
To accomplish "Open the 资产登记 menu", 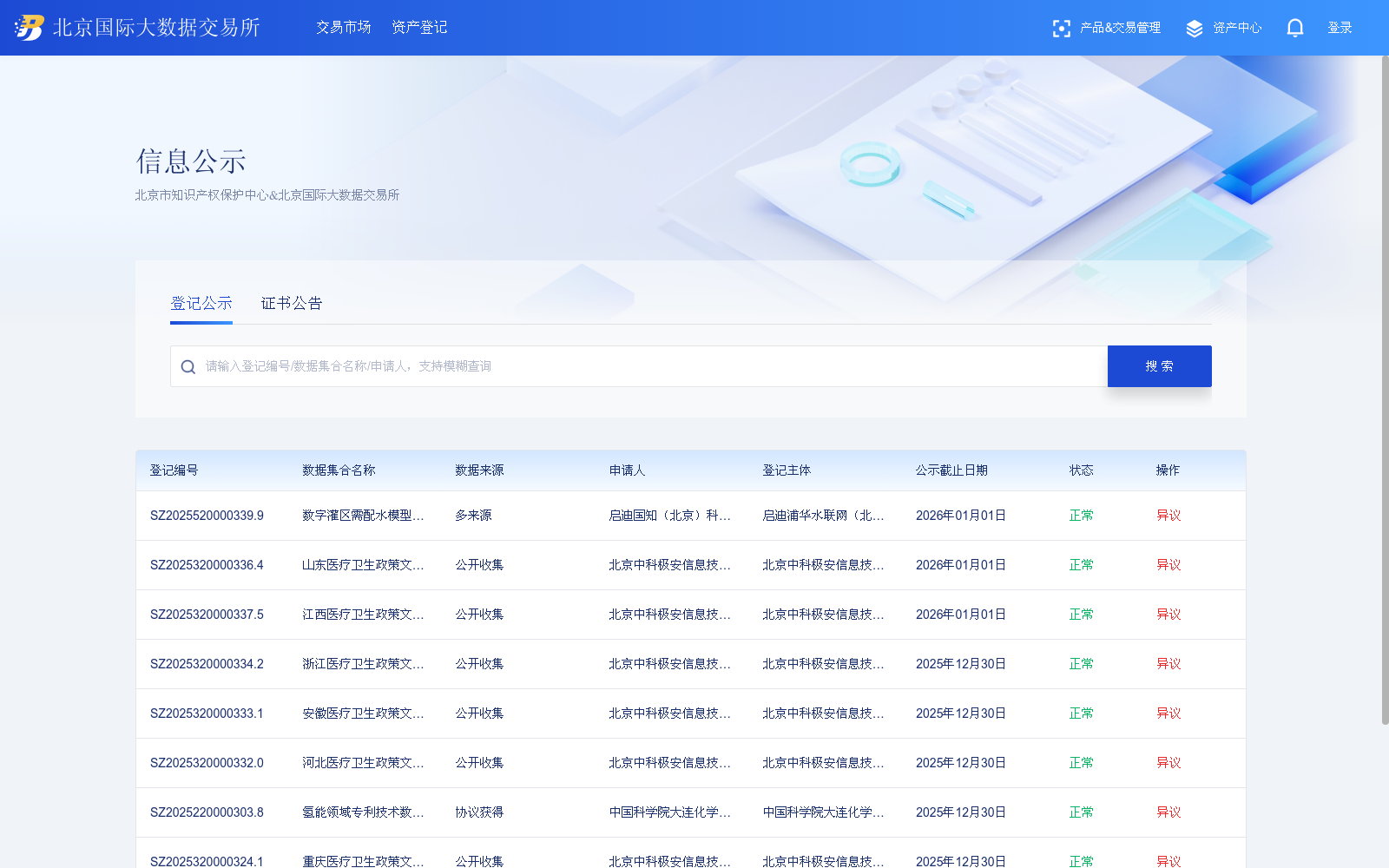I will 419,27.
